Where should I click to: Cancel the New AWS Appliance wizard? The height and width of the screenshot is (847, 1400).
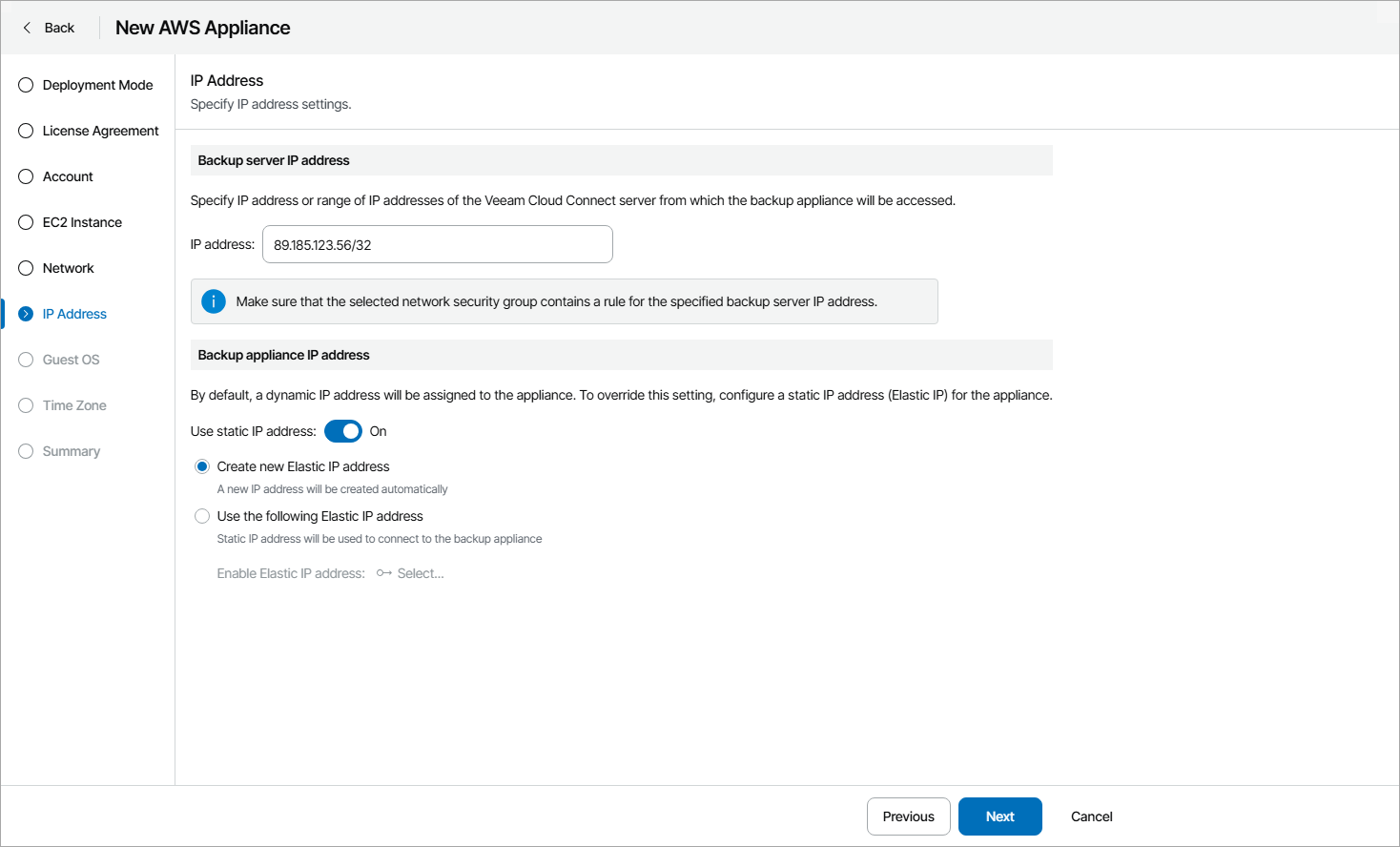(1091, 816)
